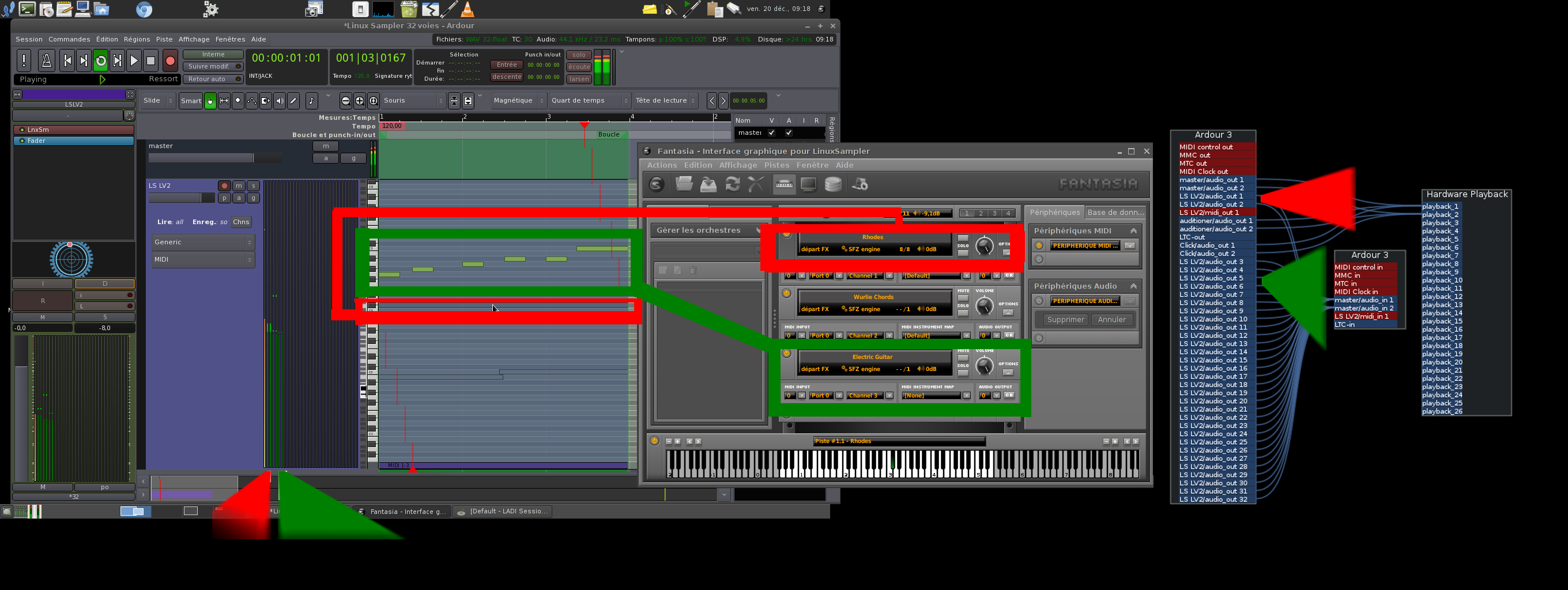Click the Entrée punch-in button
The width and height of the screenshot is (1568, 590).
pyautogui.click(x=507, y=65)
